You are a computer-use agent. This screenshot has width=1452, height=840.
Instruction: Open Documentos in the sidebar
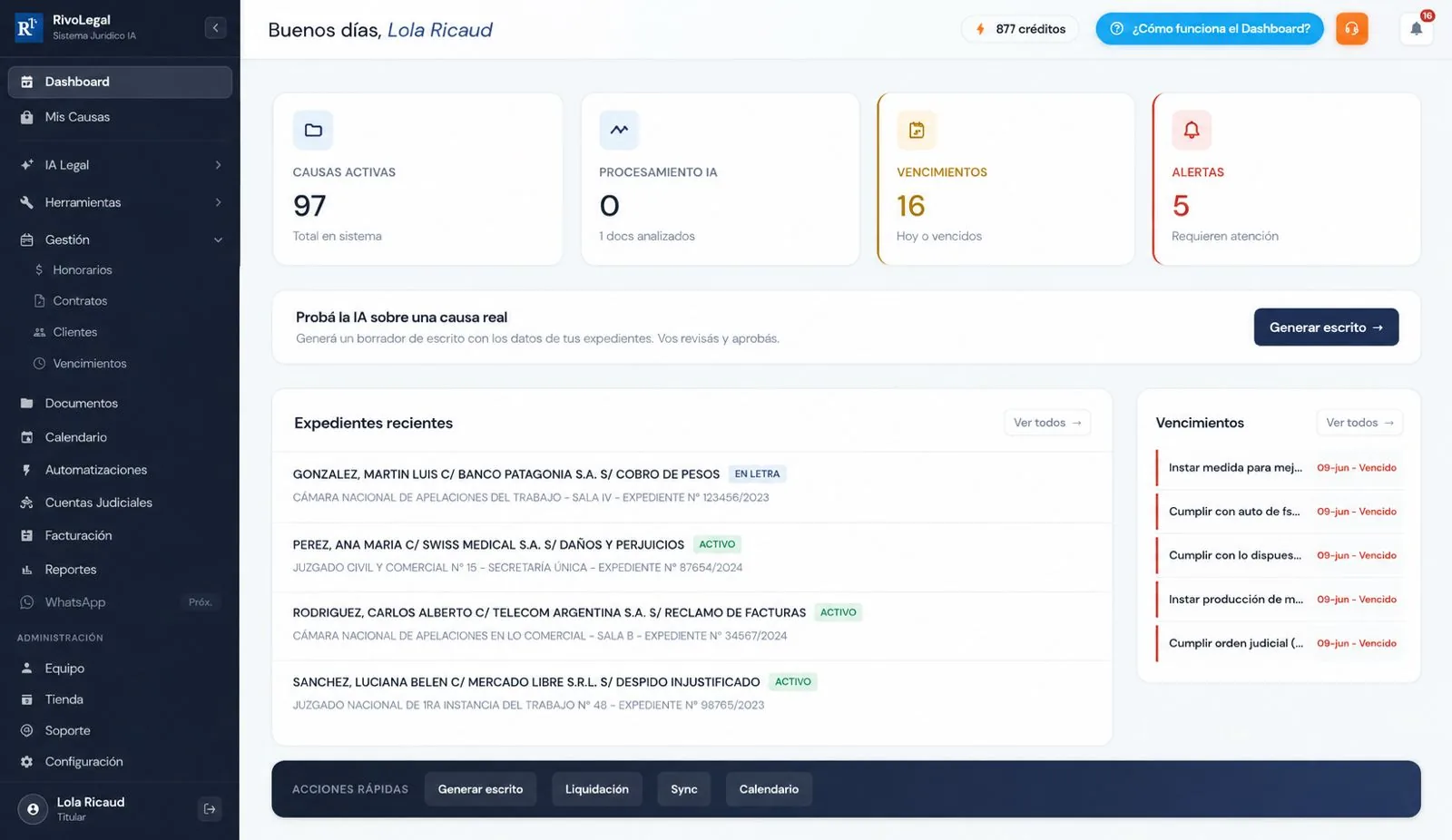click(x=120, y=404)
